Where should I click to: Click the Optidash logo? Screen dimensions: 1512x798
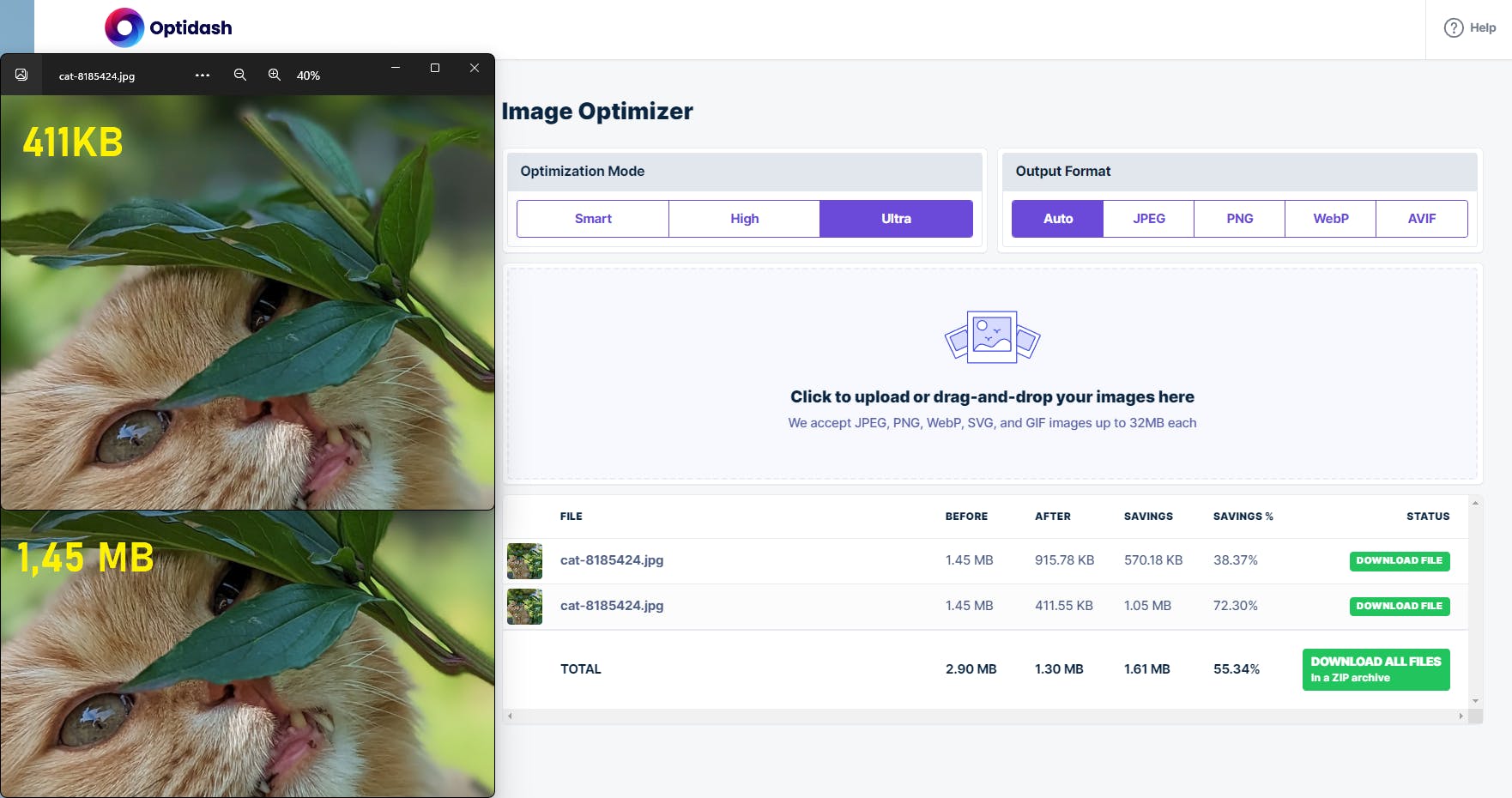tap(168, 27)
